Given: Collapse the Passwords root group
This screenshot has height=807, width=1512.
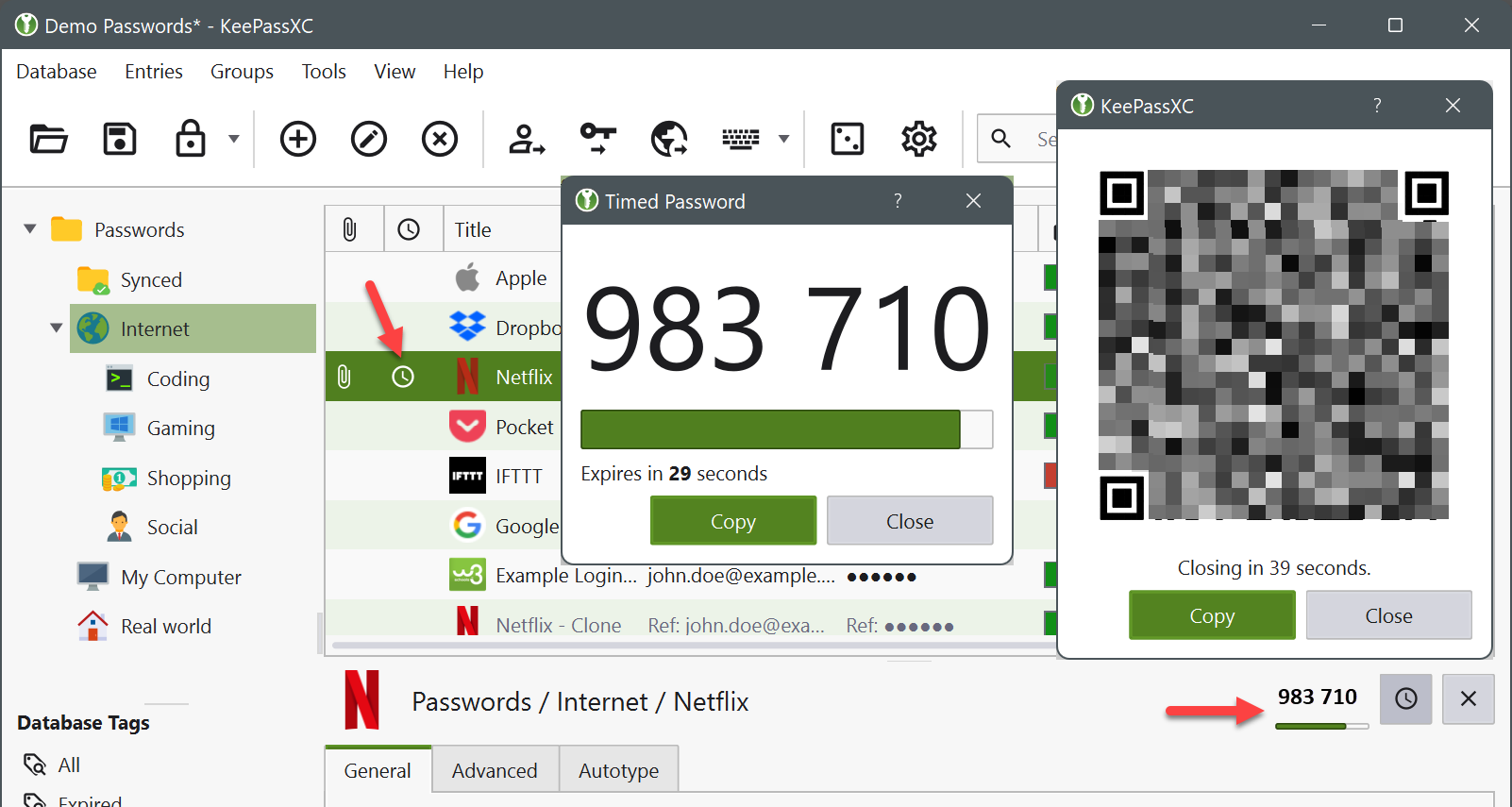Looking at the screenshot, I should pos(30,229).
